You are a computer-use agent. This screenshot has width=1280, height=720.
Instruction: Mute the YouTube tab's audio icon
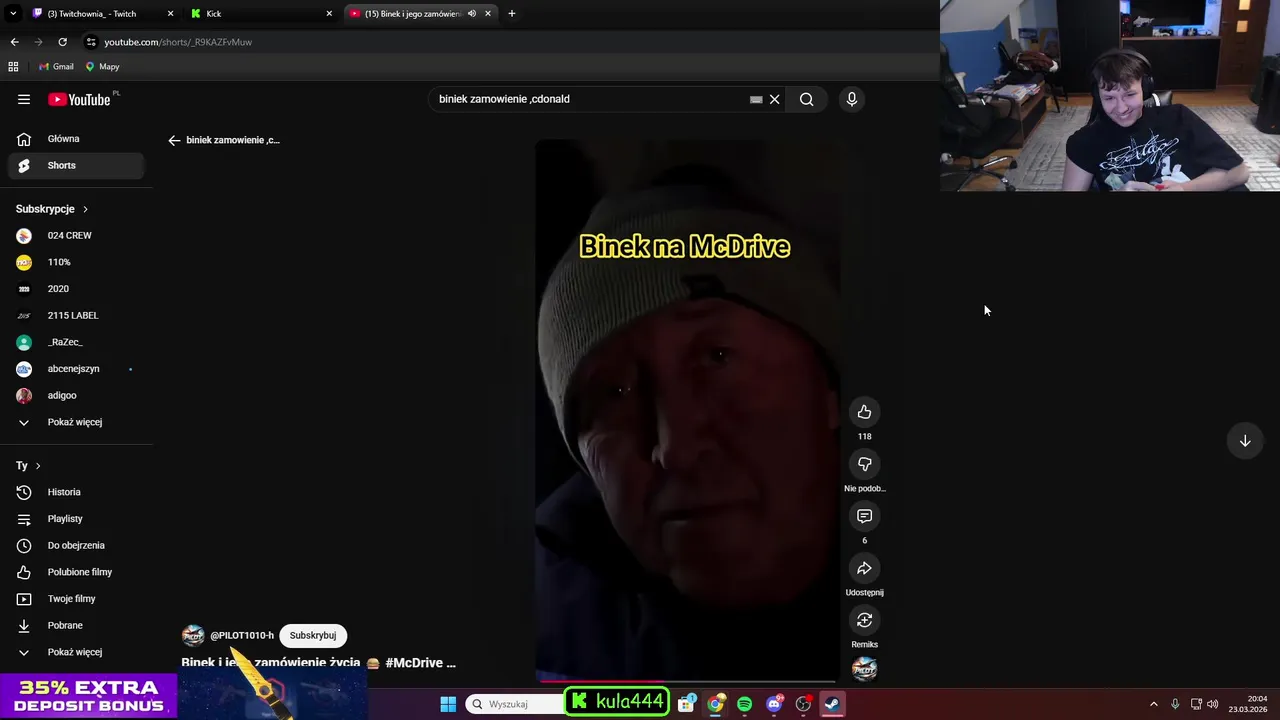[x=472, y=14]
